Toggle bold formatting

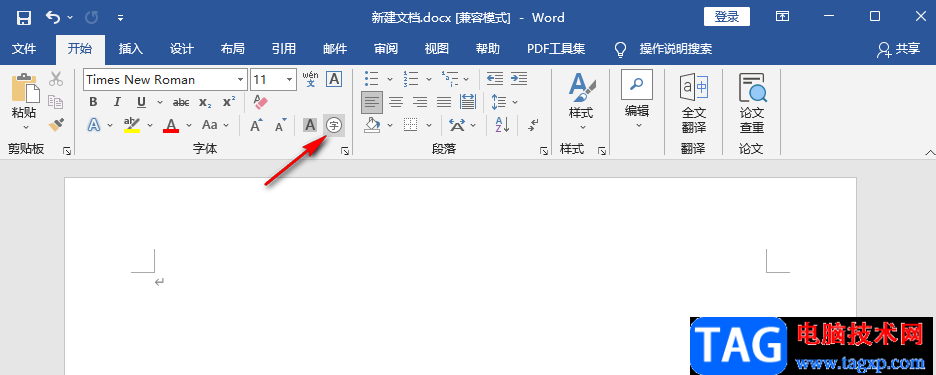93,102
